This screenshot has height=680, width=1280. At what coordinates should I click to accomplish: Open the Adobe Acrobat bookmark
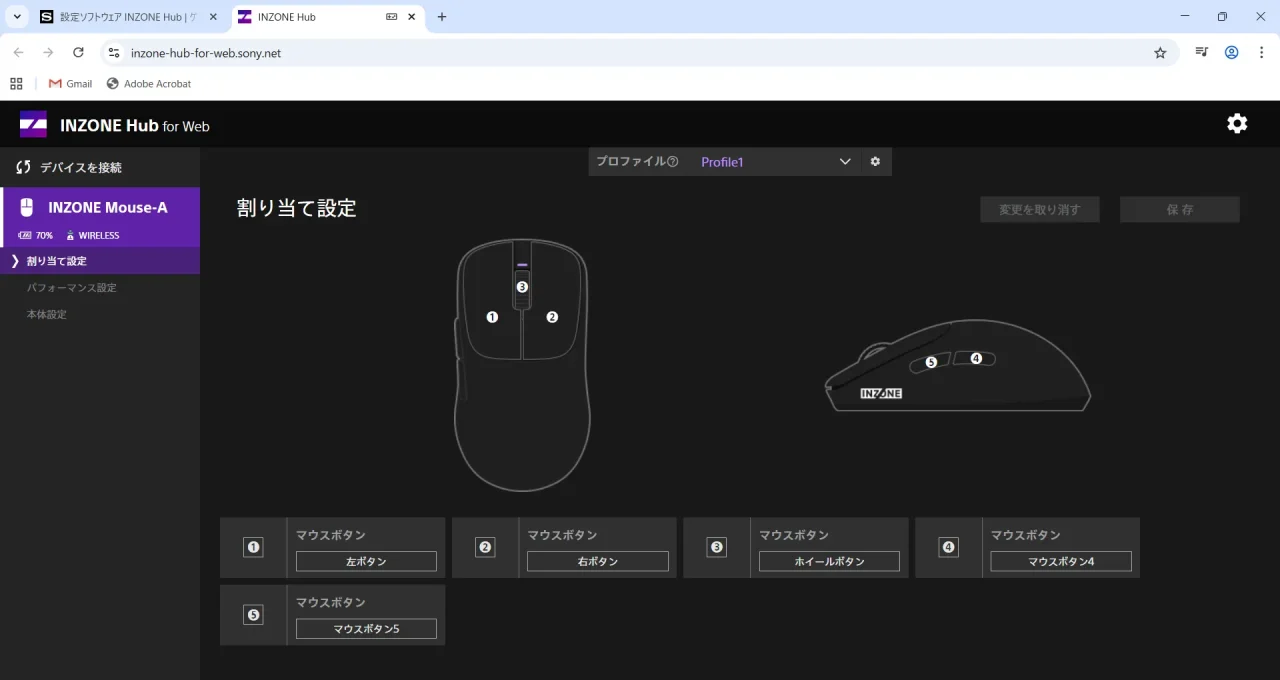click(x=148, y=84)
